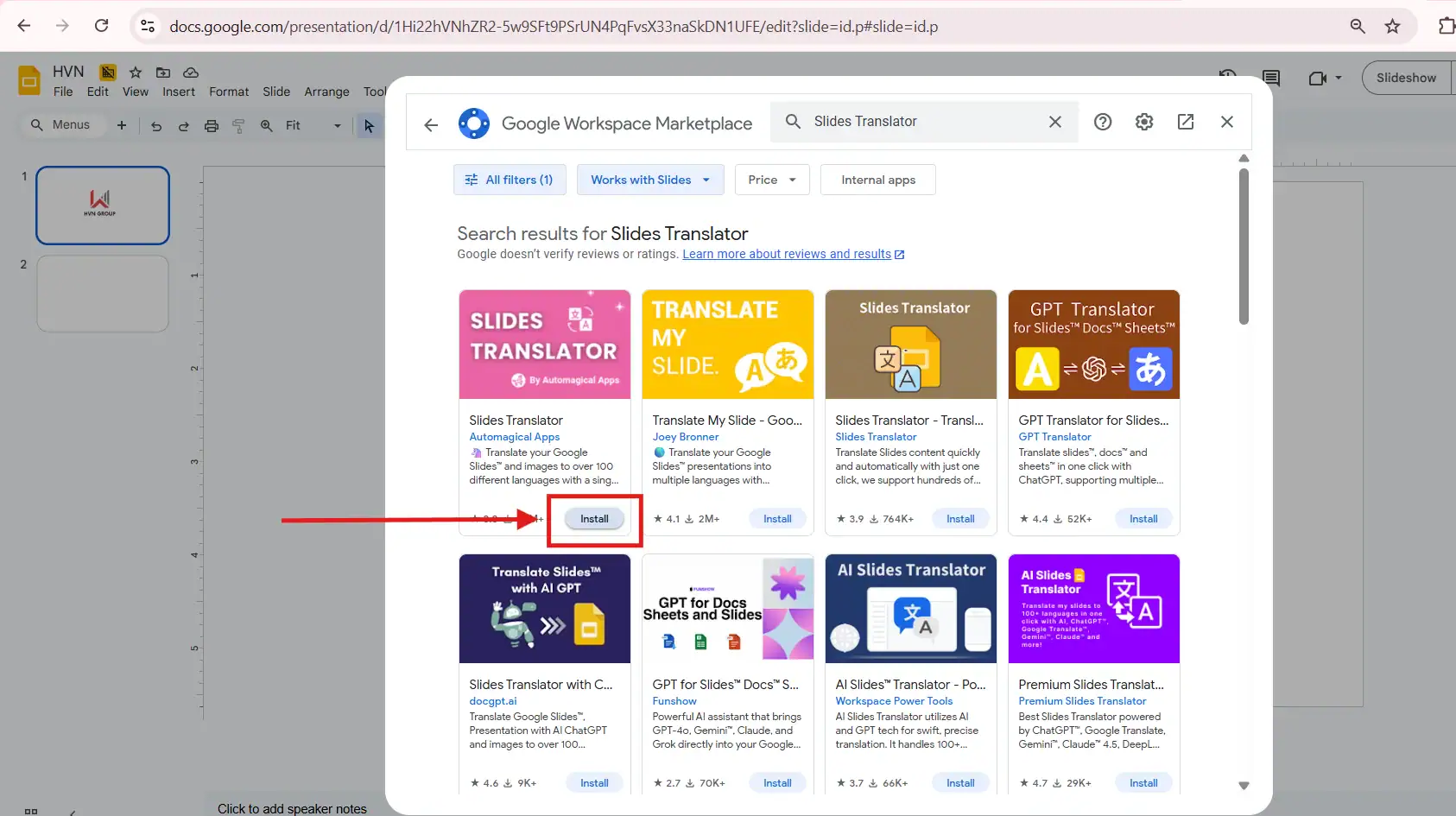This screenshot has height=816, width=1456.
Task: Open the Insert menu
Action: (179, 91)
